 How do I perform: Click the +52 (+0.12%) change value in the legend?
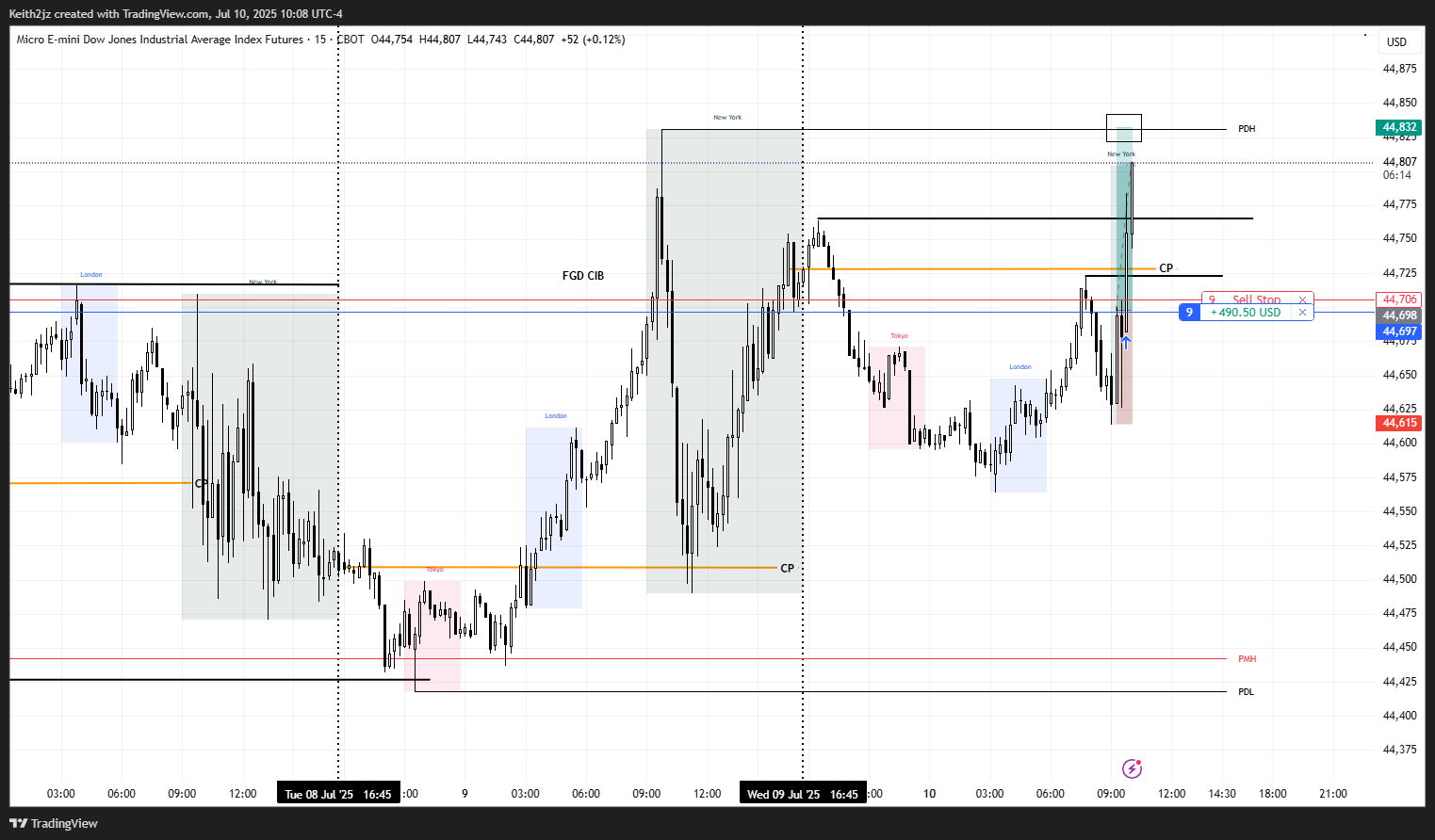(x=593, y=40)
